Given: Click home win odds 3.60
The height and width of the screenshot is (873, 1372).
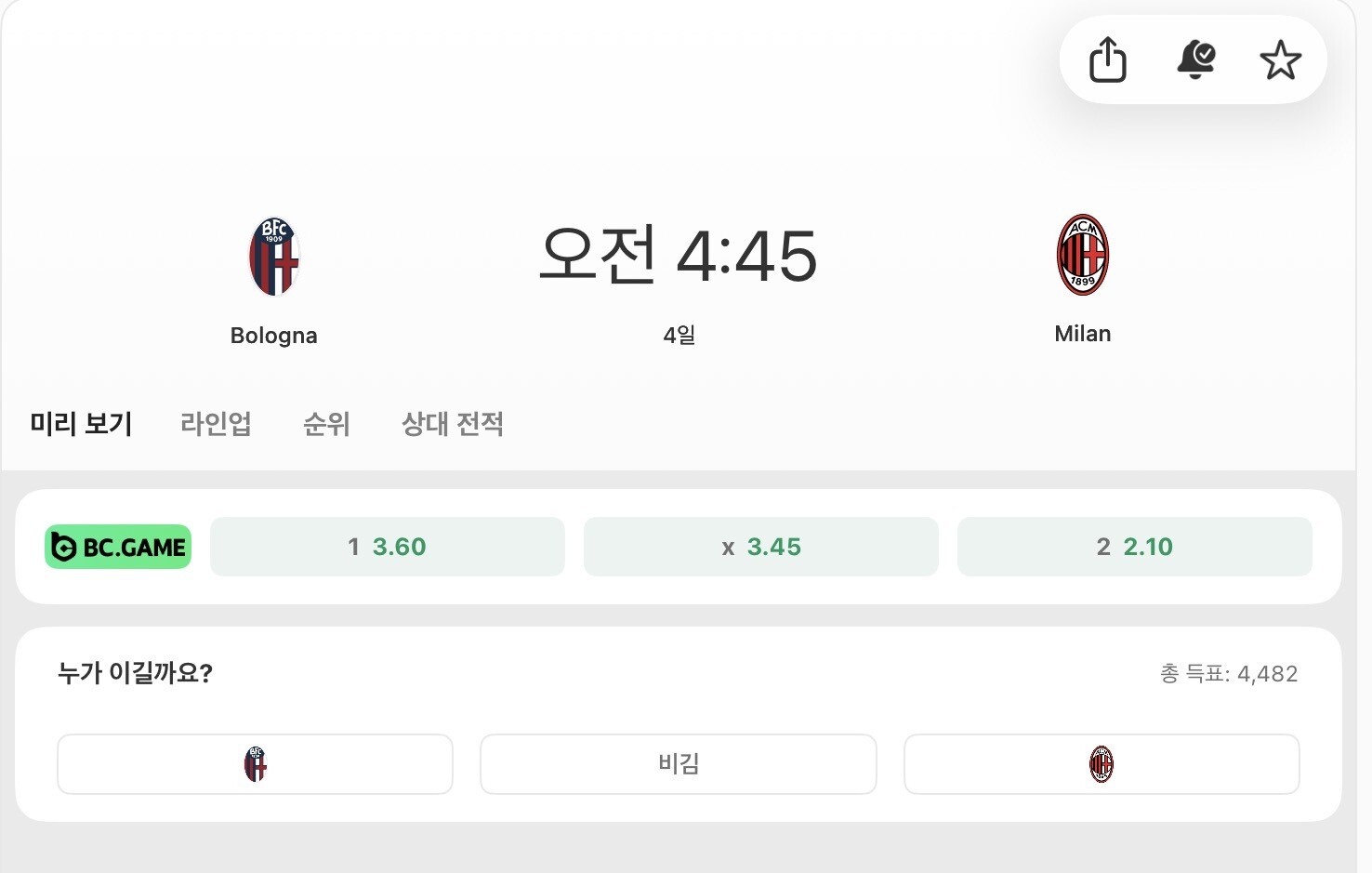Looking at the screenshot, I should click(x=388, y=547).
